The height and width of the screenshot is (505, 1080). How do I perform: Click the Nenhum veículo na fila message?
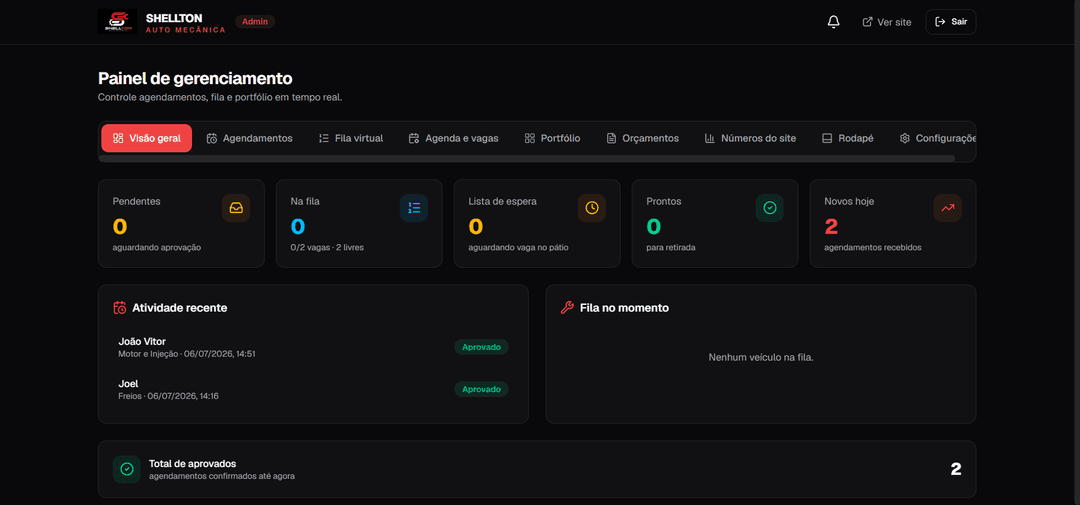point(761,358)
